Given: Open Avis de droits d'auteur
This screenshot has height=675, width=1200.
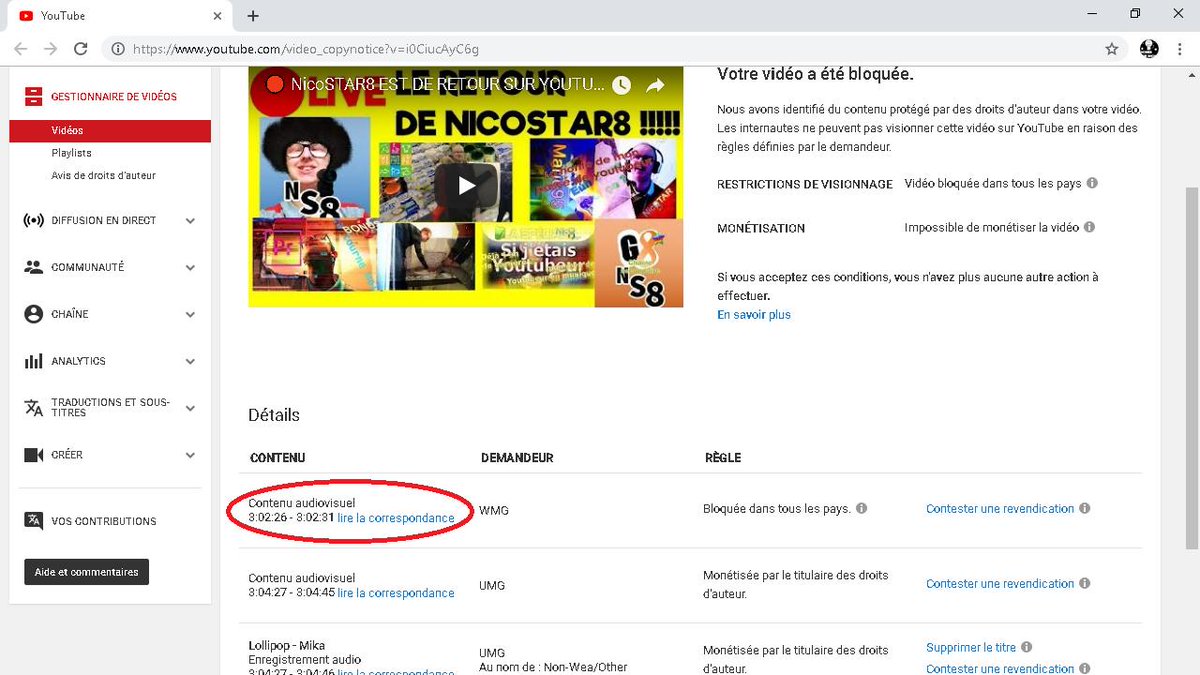Looking at the screenshot, I should [104, 176].
